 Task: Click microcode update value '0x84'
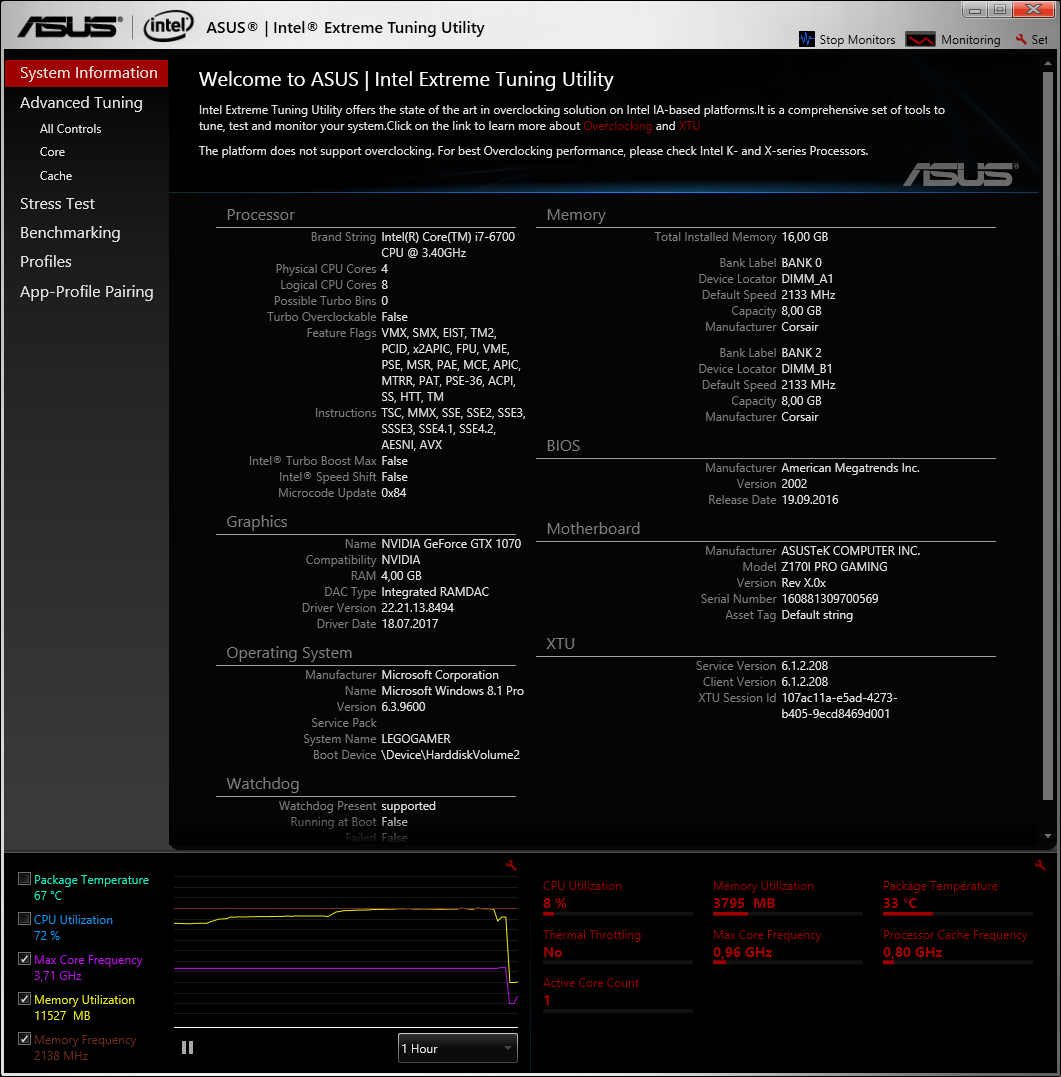(393, 493)
